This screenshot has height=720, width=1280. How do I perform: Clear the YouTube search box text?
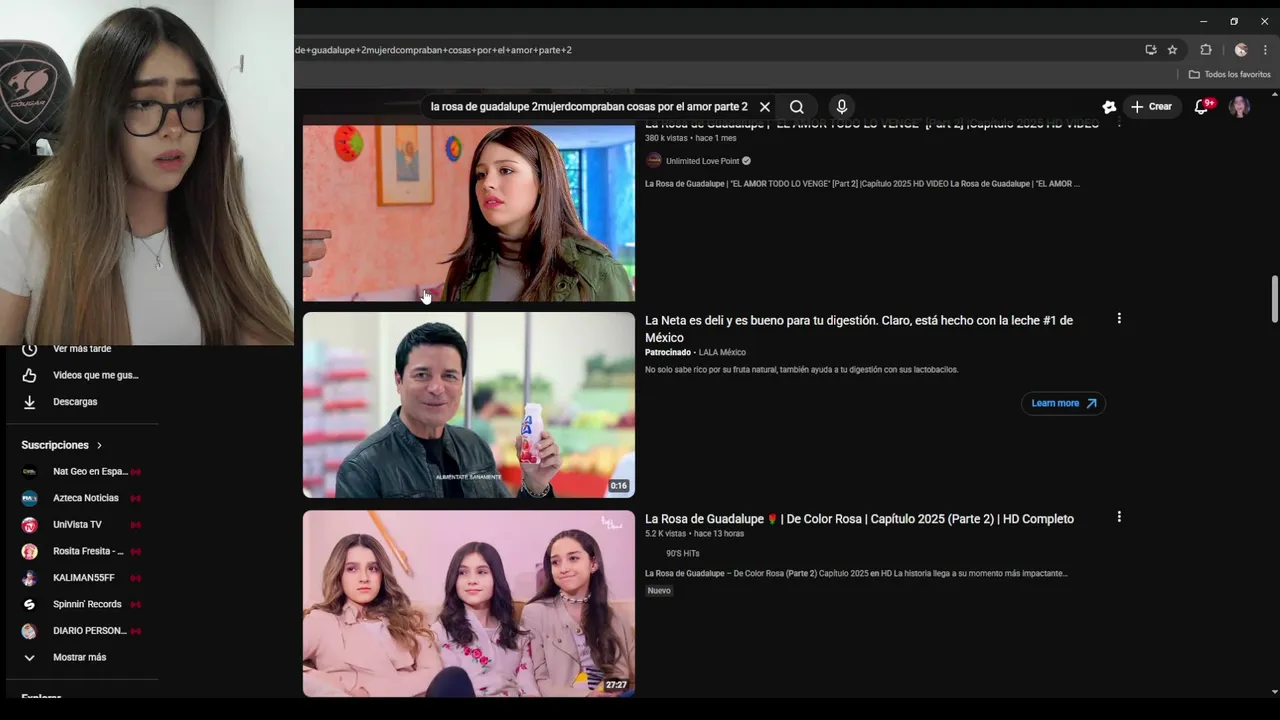tap(765, 107)
